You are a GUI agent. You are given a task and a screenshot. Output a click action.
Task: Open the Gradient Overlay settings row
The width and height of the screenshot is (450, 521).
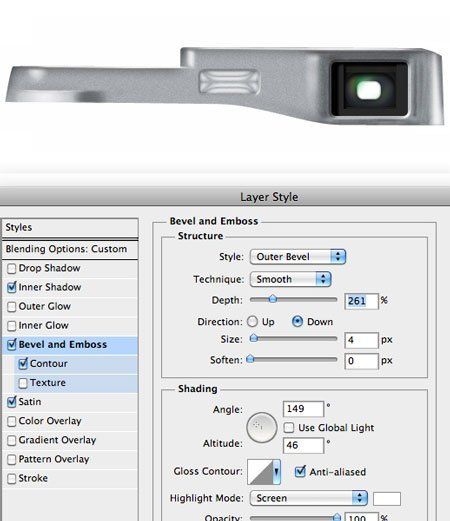[70, 440]
